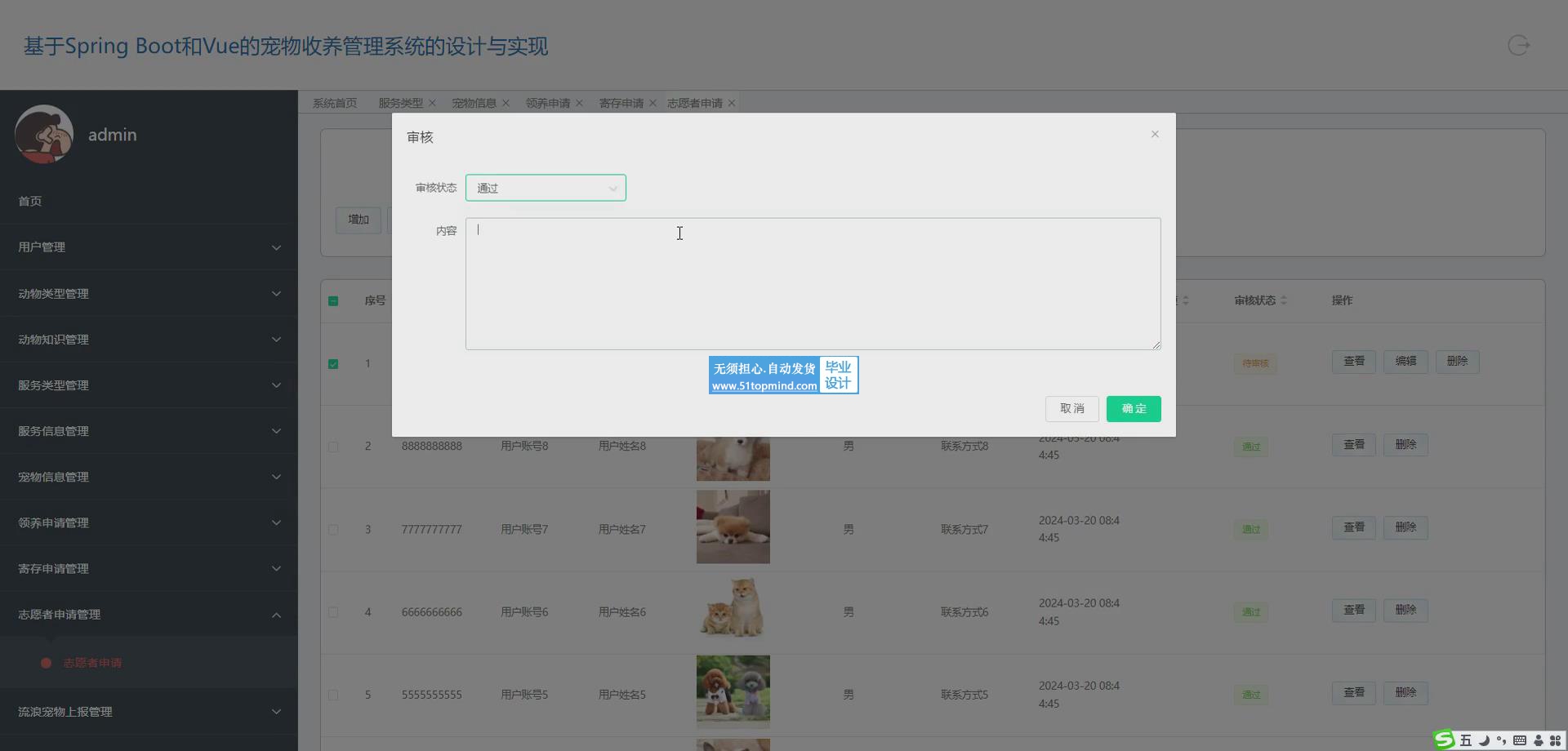Expand the 用户管理 sidebar menu
This screenshot has height=751, width=1568.
(x=149, y=247)
